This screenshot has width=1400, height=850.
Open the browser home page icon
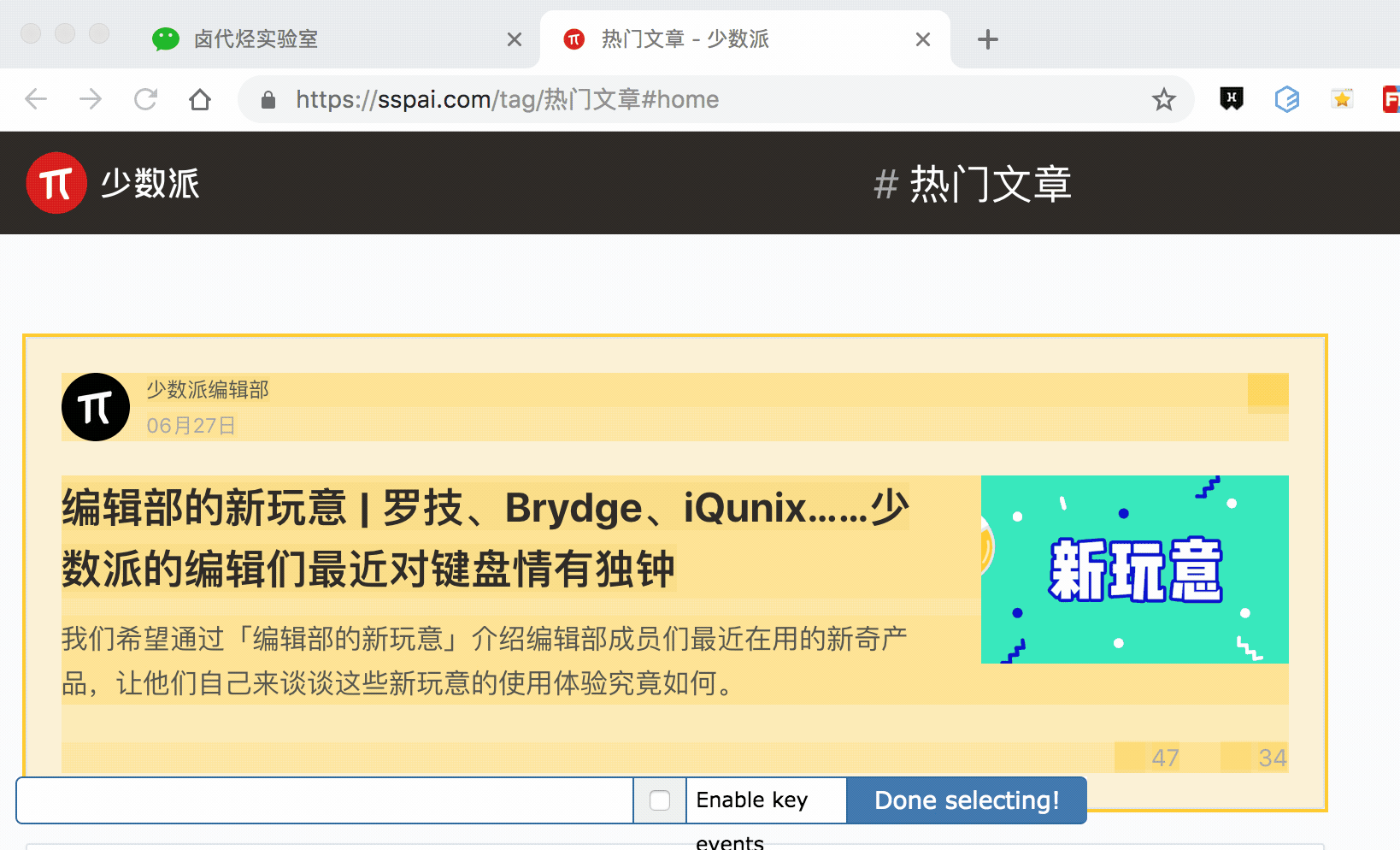tap(200, 99)
